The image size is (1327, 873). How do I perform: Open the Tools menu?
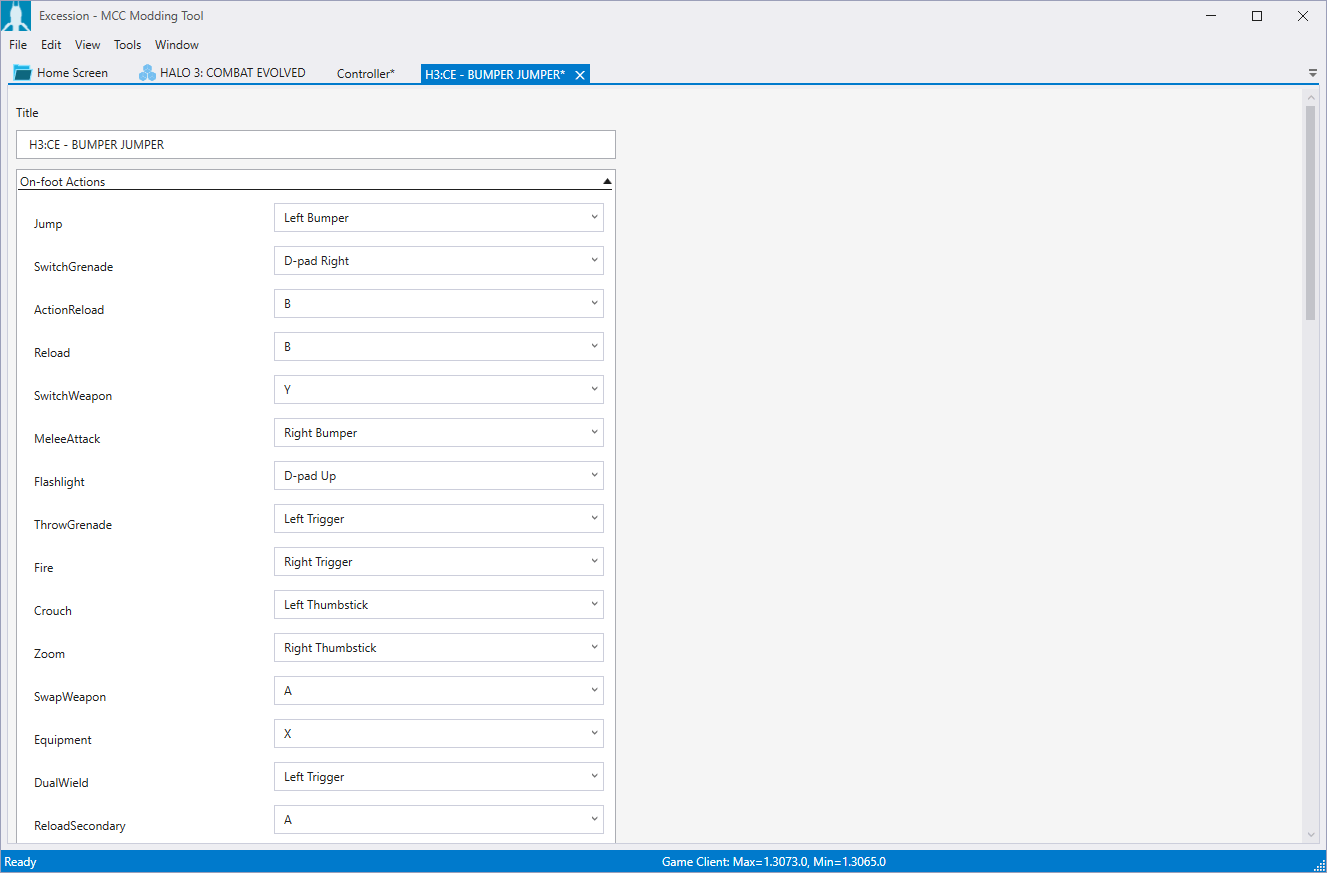click(x=127, y=45)
